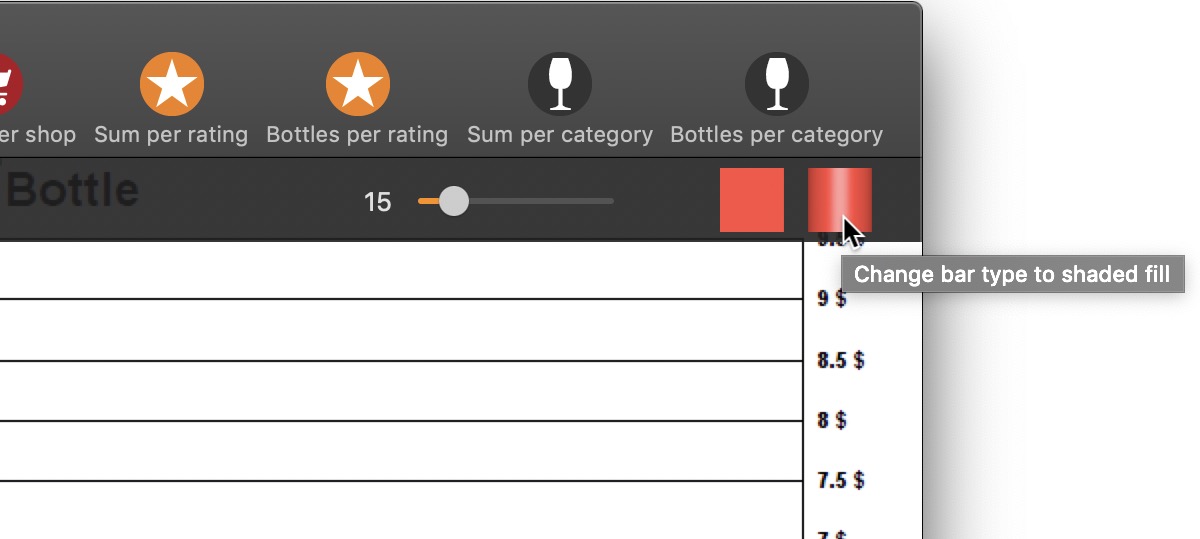Click the '7.5 $' axis label
Viewport: 1200px width, 539px height.
(841, 480)
